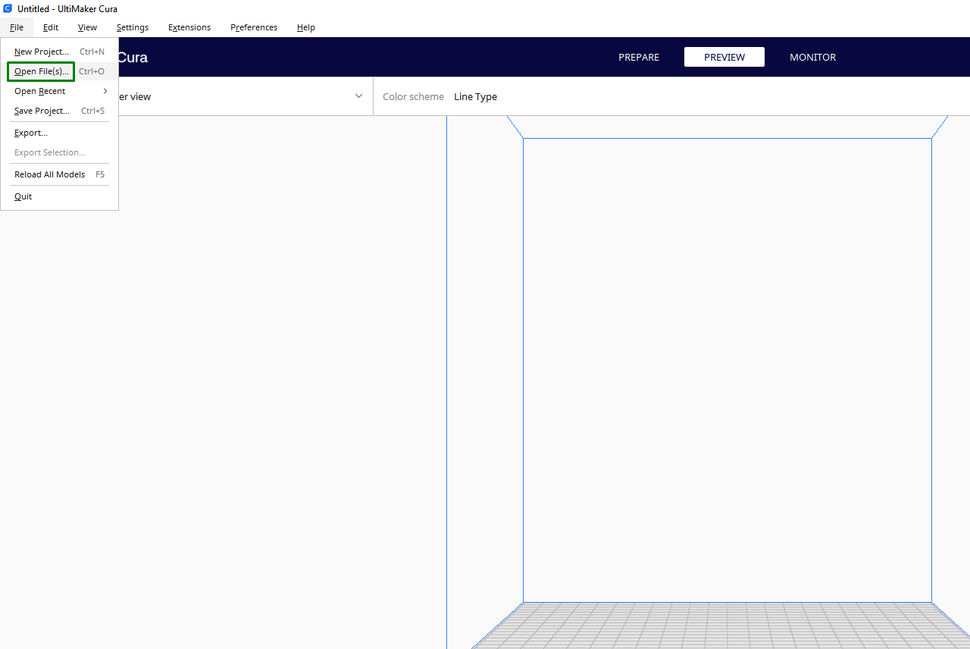Click Quit to exit Cura
This screenshot has width=970, height=649.
coord(22,196)
